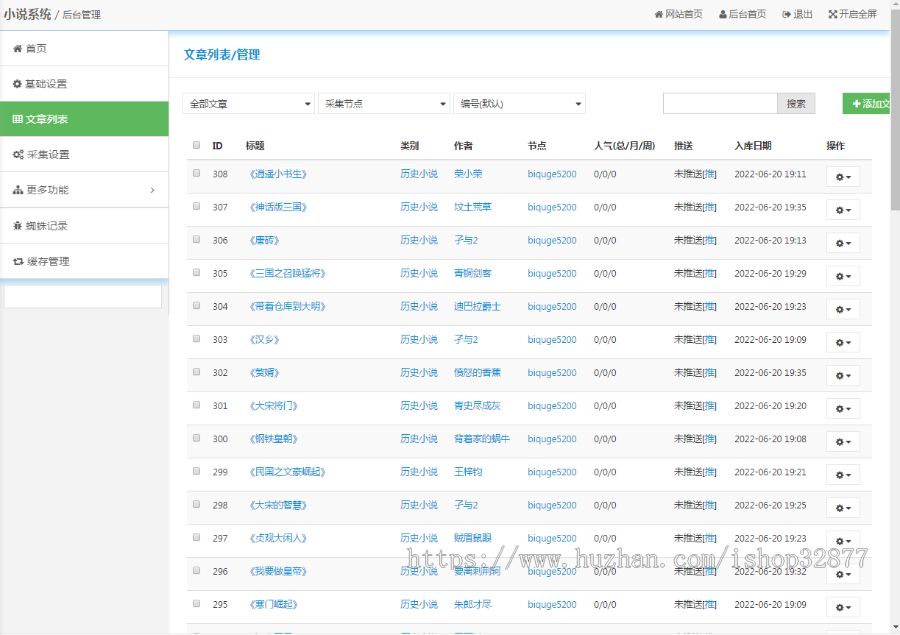
Task: Open gear action menu for article 299
Action: tap(843, 475)
